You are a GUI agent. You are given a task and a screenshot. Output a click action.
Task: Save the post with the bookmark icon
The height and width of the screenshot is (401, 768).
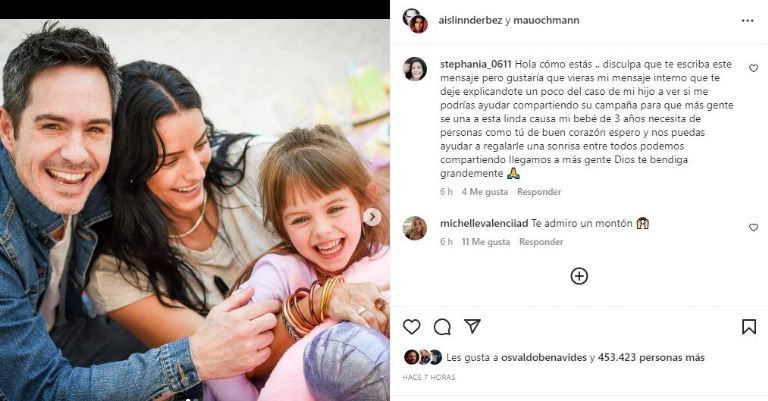pos(748,327)
